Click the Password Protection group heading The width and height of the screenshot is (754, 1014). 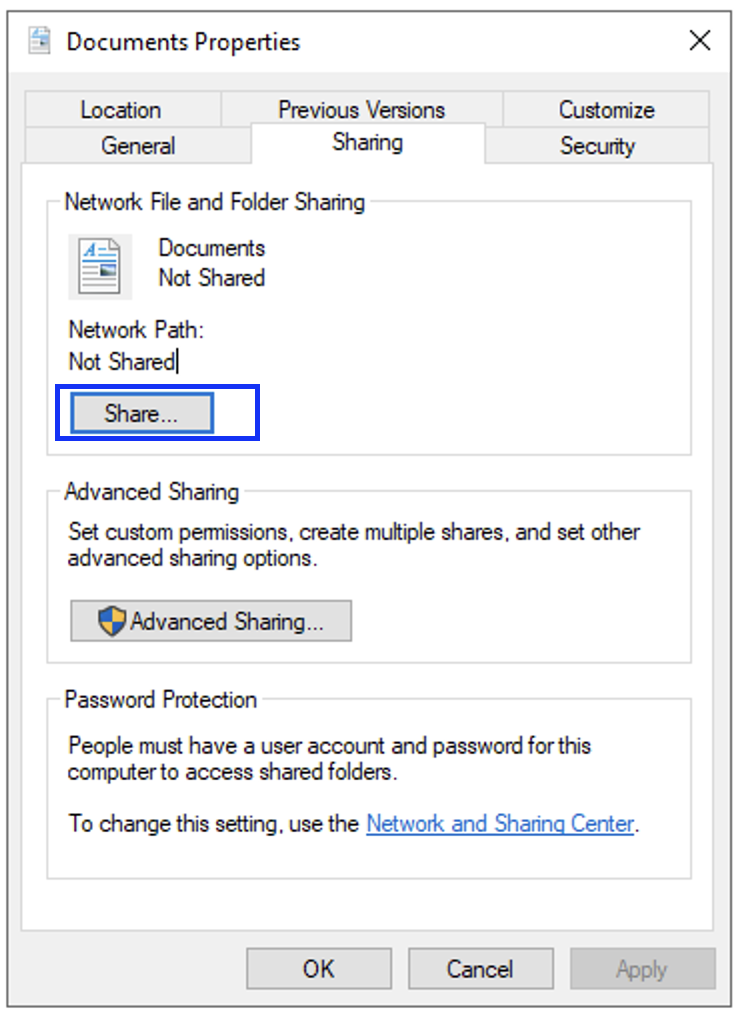[x=161, y=699]
